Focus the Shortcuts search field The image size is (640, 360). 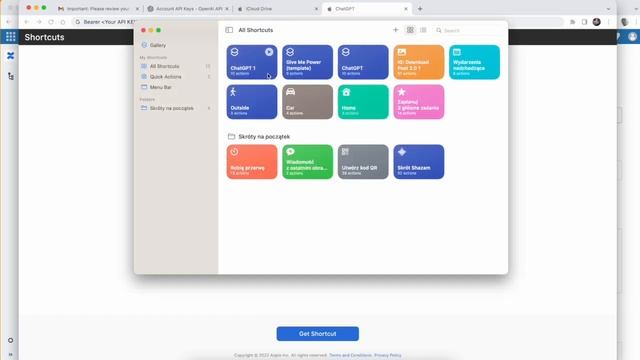click(467, 30)
